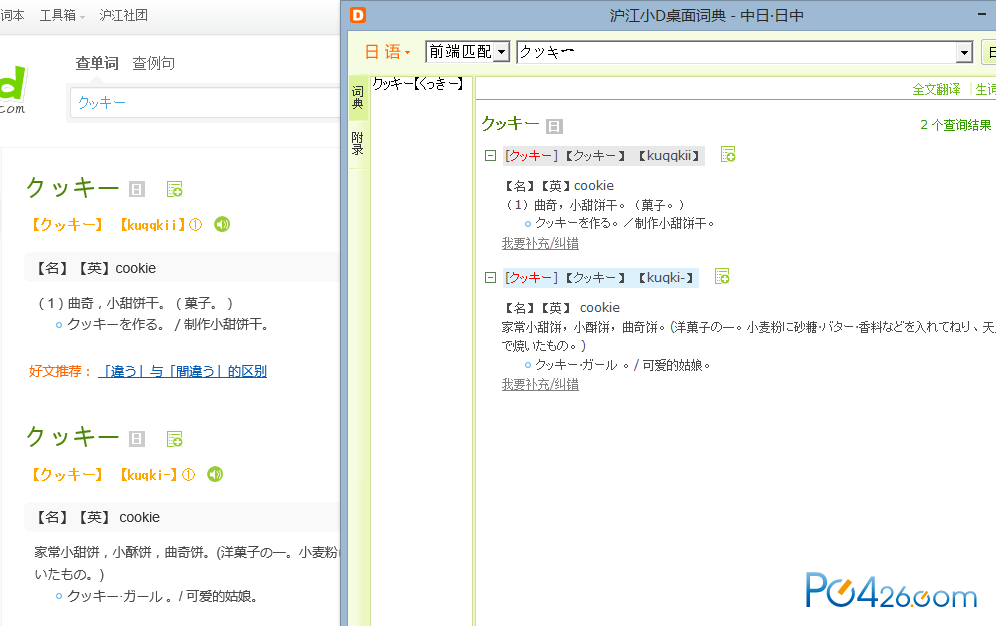The width and height of the screenshot is (996, 626).
Task: Play pronunciation for the kuqki- web entry
Action: (215, 474)
